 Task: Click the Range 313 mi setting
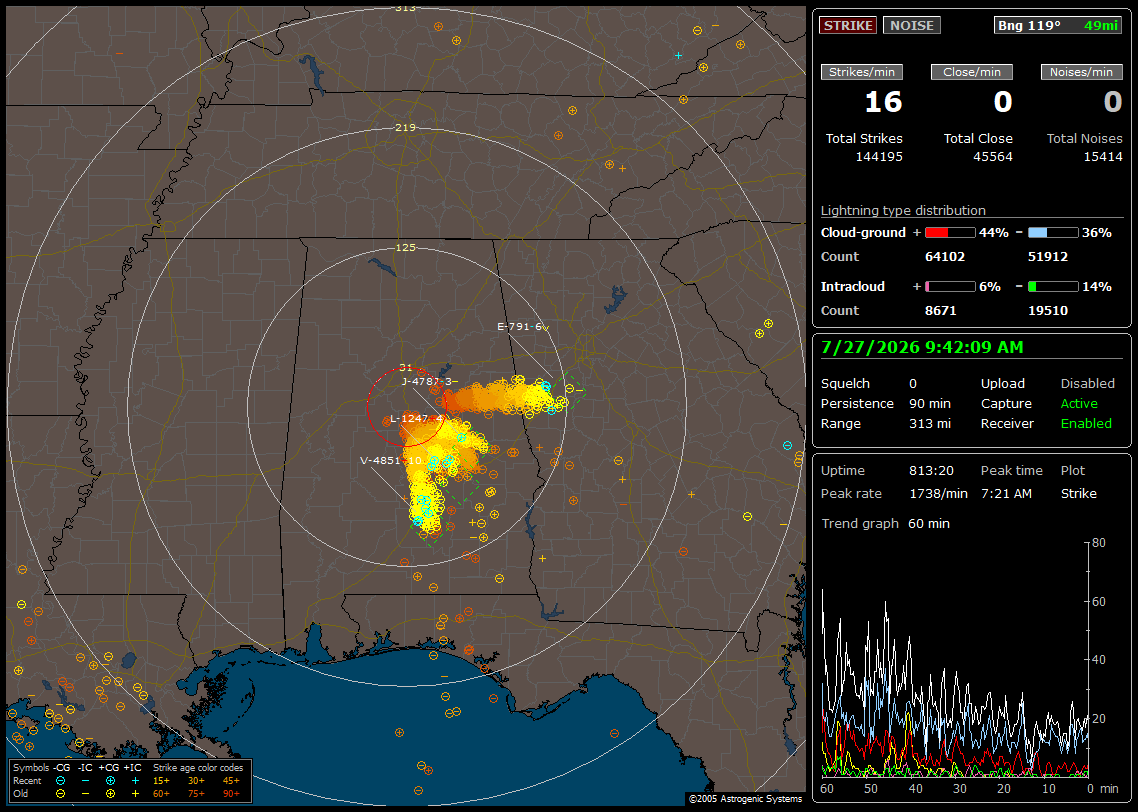click(885, 424)
